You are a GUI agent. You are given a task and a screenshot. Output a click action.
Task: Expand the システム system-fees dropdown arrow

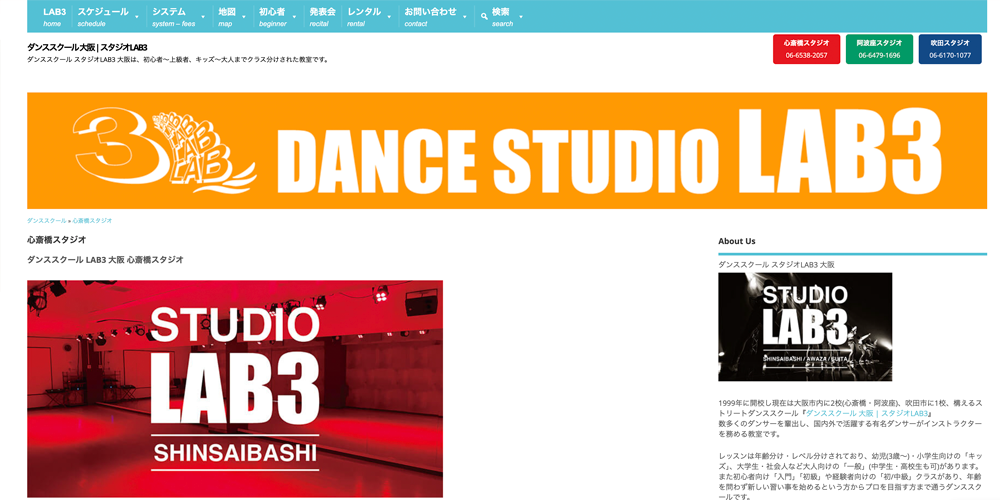[x=205, y=17]
